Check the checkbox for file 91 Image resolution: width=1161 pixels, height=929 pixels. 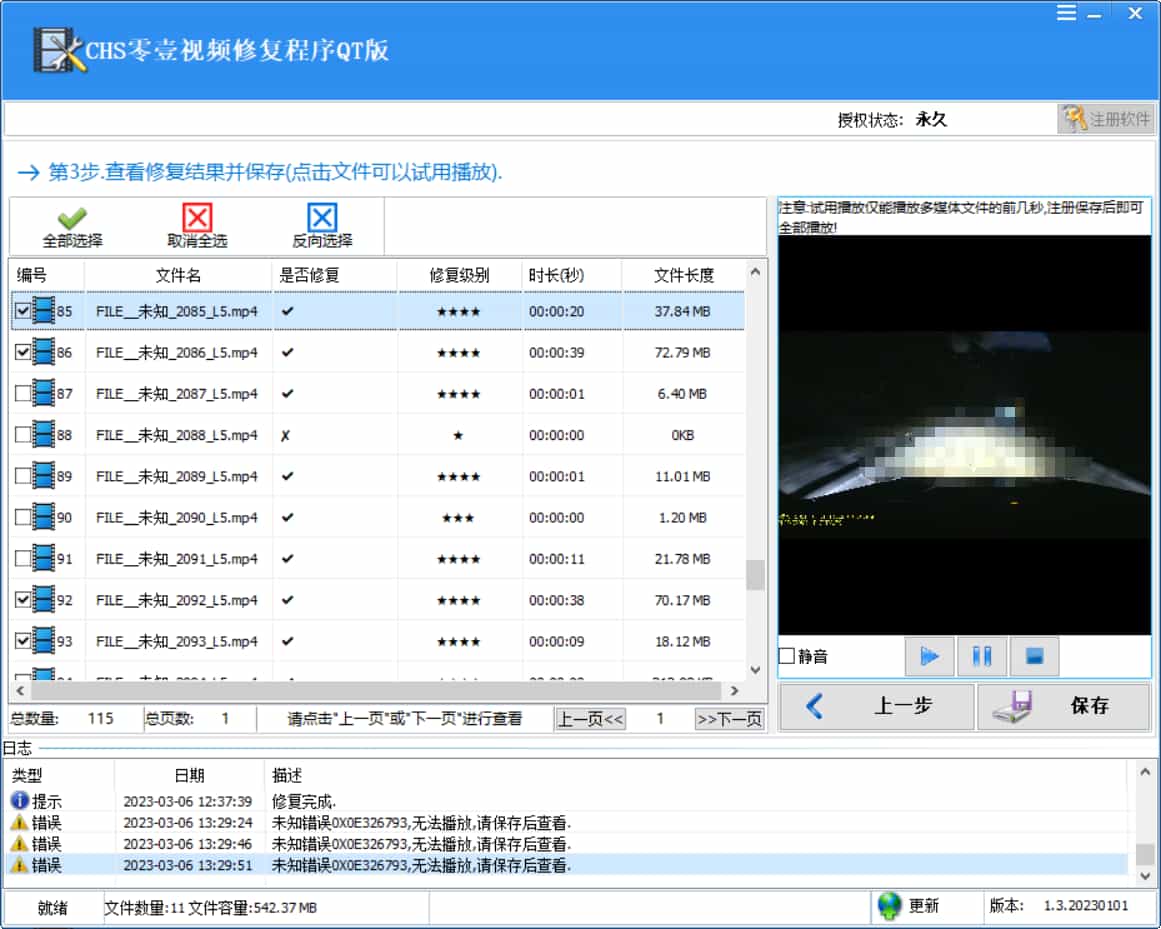22,559
